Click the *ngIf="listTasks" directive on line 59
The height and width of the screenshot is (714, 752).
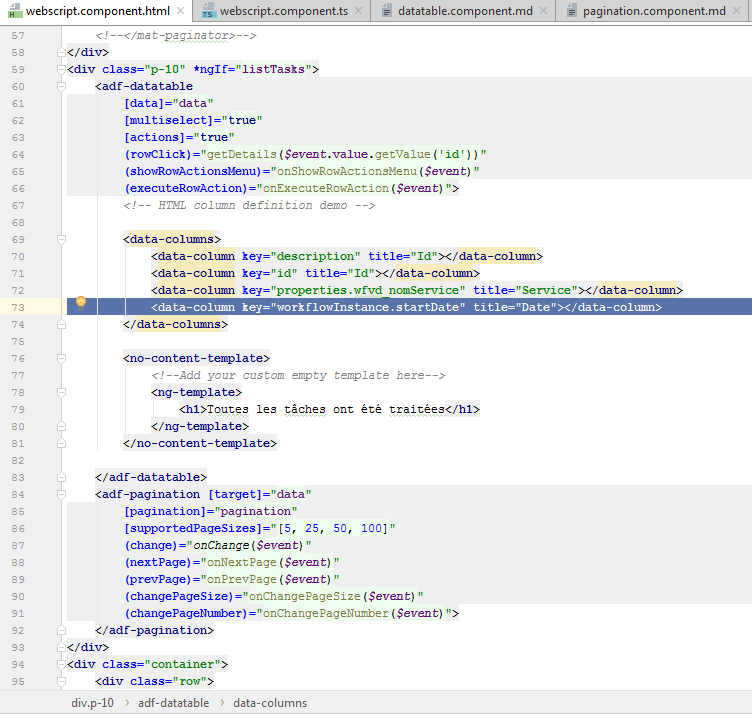coord(252,70)
